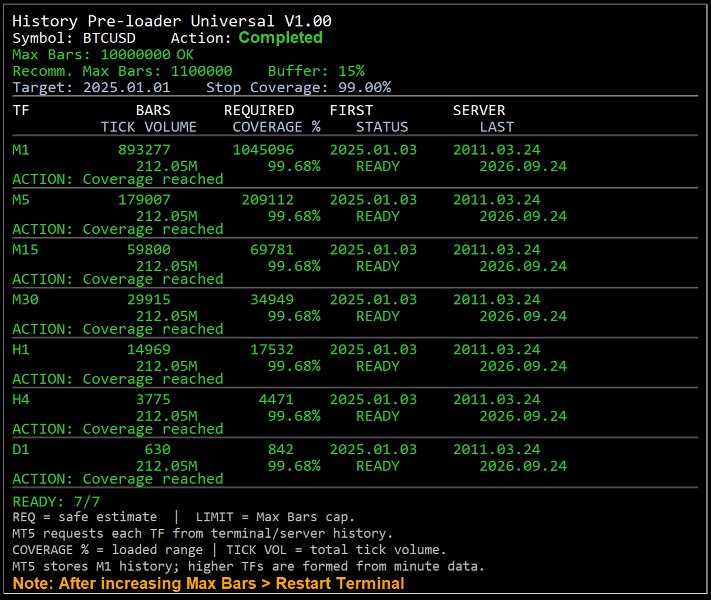Click M5 bars value 179007
The image size is (711, 600).
(144, 200)
